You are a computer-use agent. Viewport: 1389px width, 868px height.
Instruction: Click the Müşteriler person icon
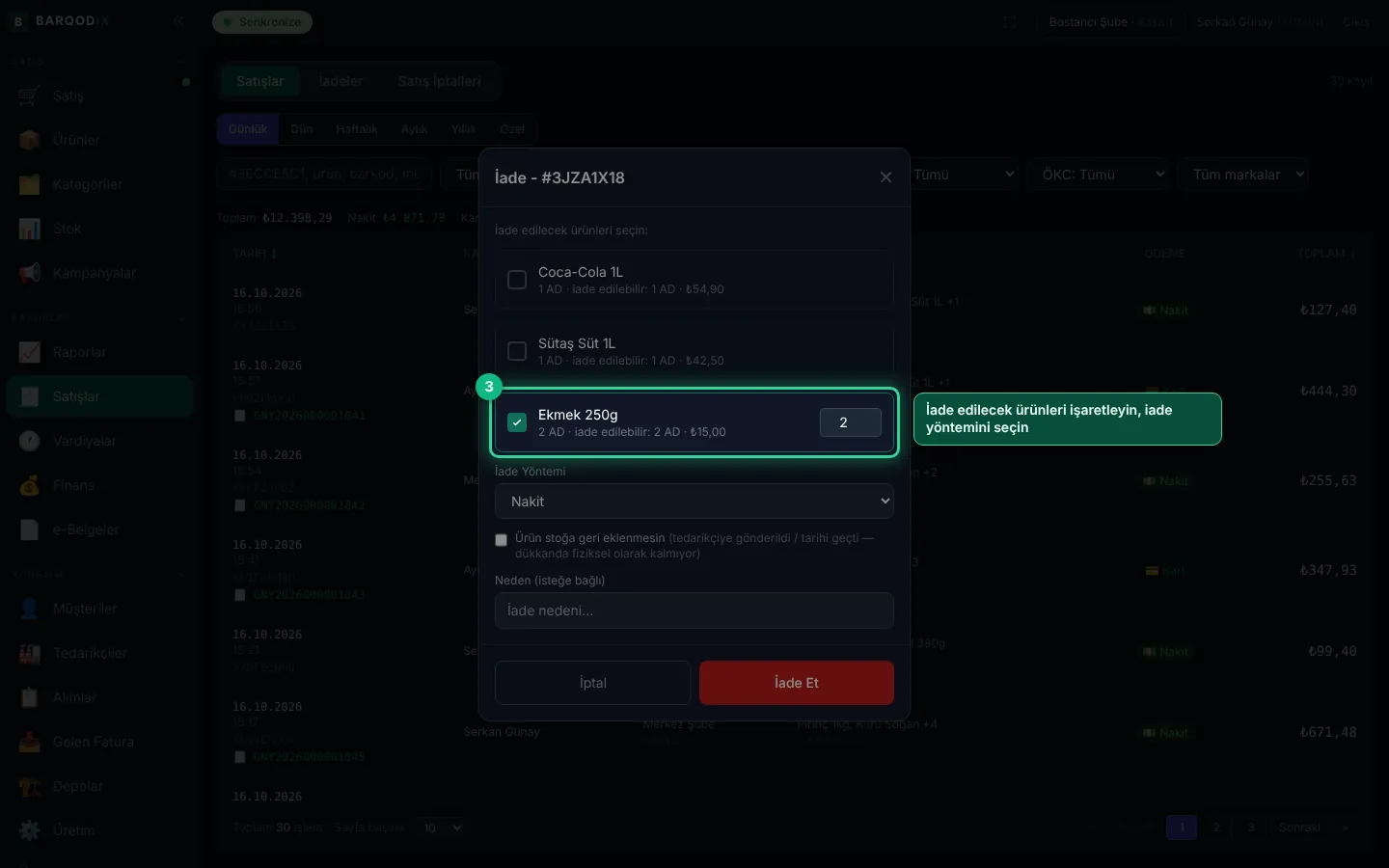(30, 609)
